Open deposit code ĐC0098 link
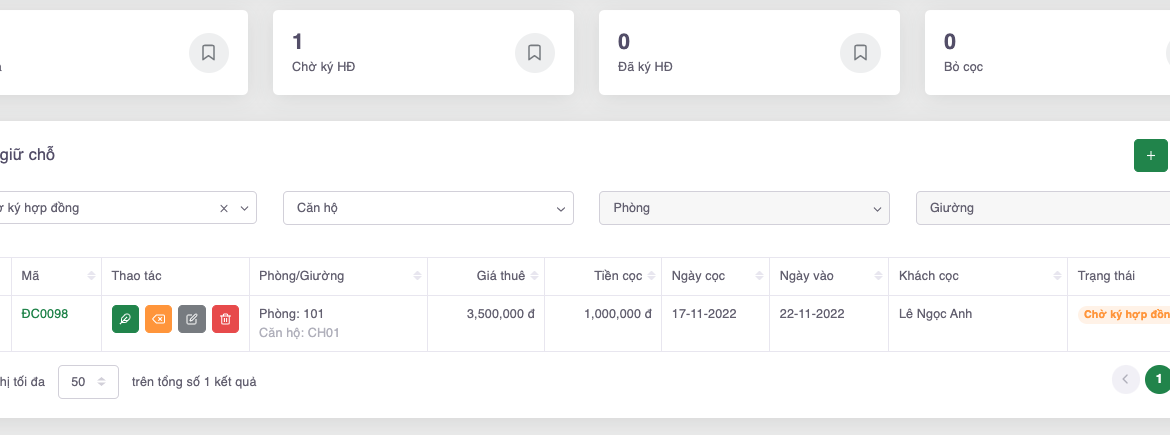Image resolution: width=1170 pixels, height=435 pixels. click(x=45, y=314)
